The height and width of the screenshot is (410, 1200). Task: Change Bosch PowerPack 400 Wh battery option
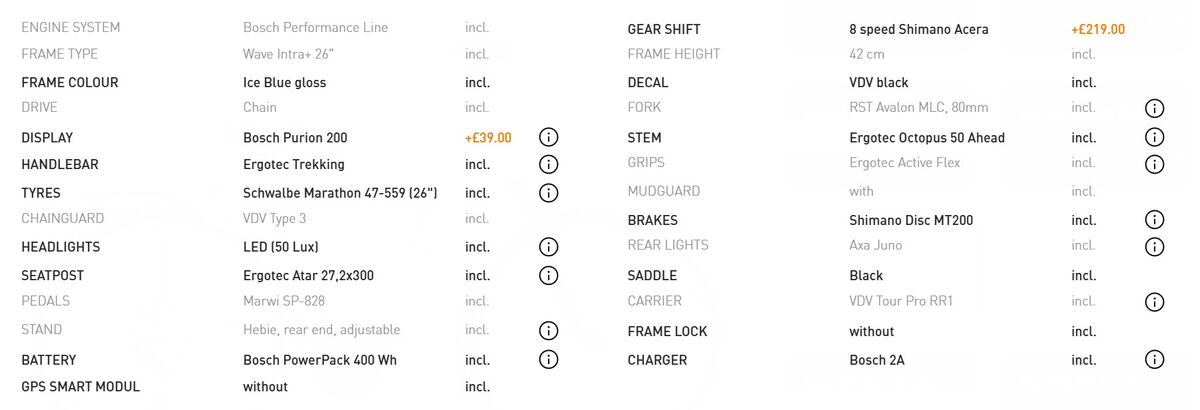pos(319,360)
